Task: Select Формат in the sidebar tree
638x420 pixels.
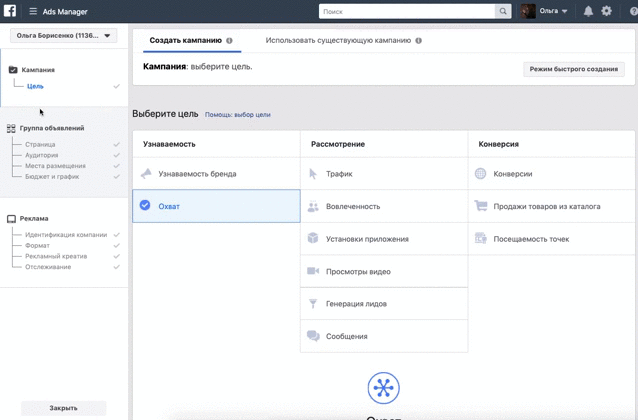Action: pyautogui.click(x=37, y=245)
